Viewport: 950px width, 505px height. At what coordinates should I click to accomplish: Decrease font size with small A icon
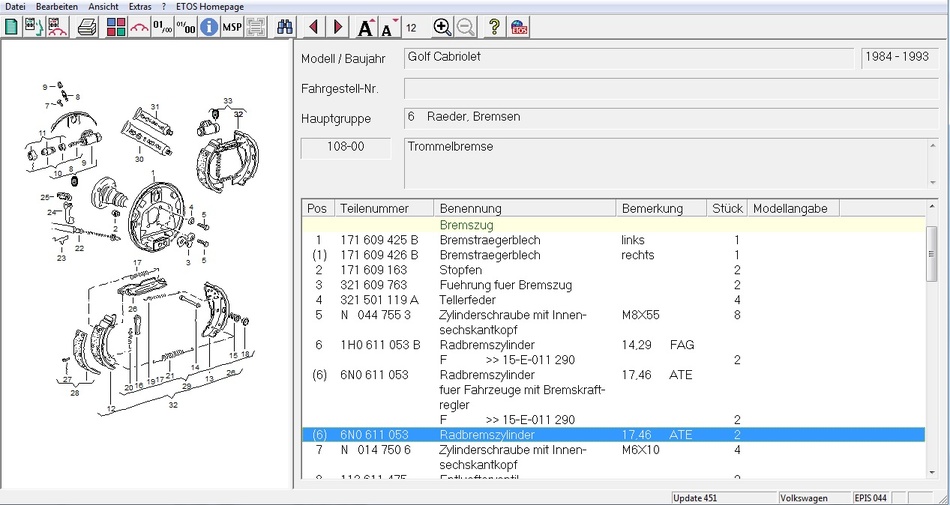pos(390,27)
